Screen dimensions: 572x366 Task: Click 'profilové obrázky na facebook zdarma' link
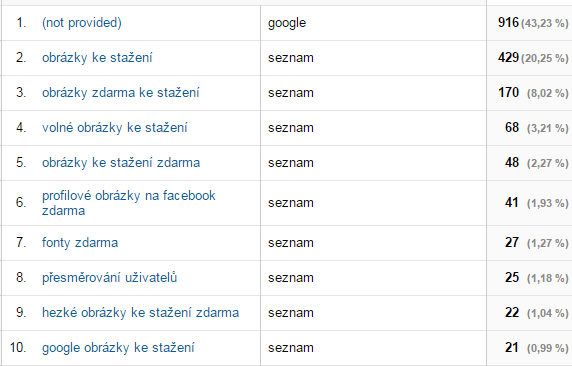(128, 203)
